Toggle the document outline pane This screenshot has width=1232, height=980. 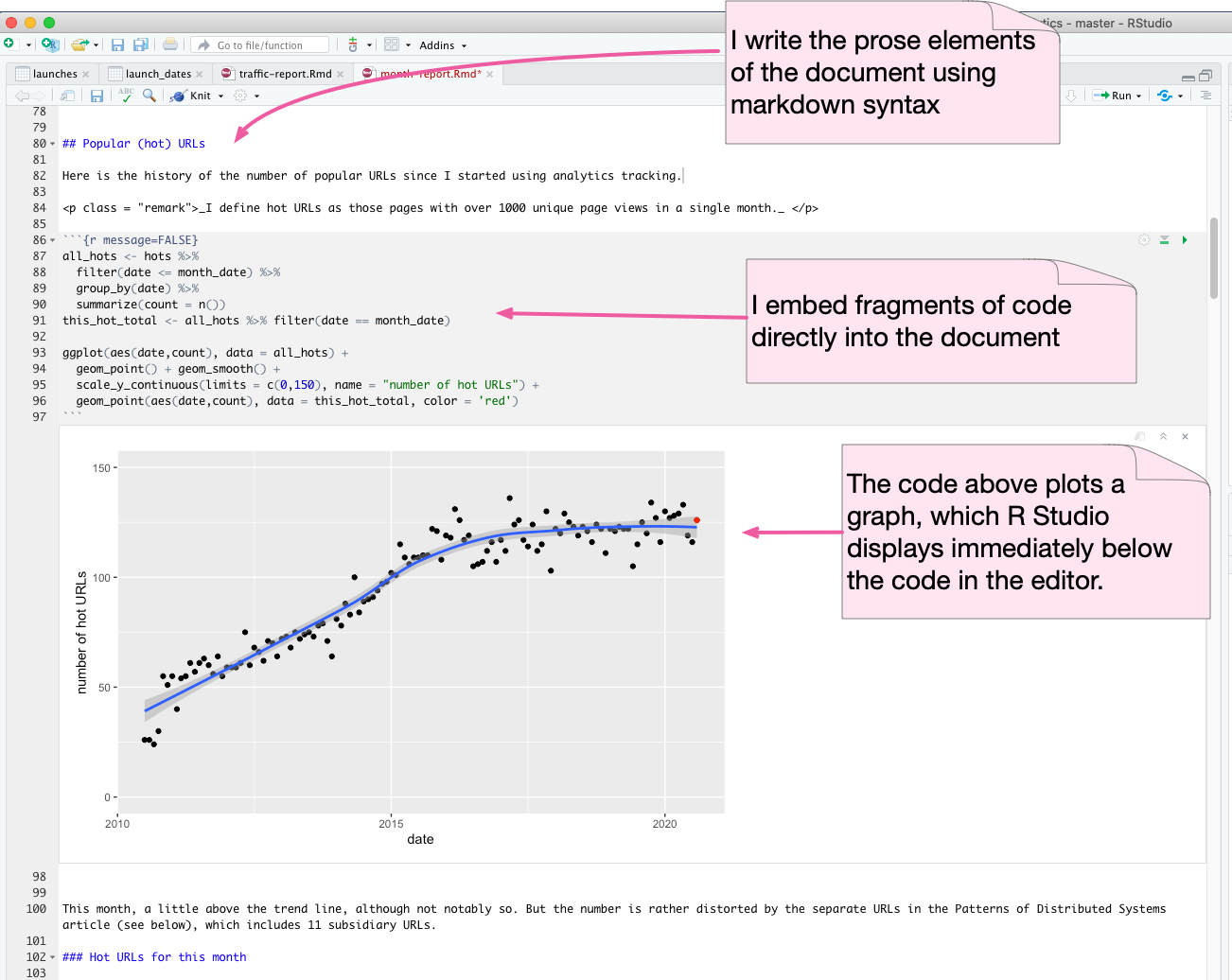pos(1206,96)
